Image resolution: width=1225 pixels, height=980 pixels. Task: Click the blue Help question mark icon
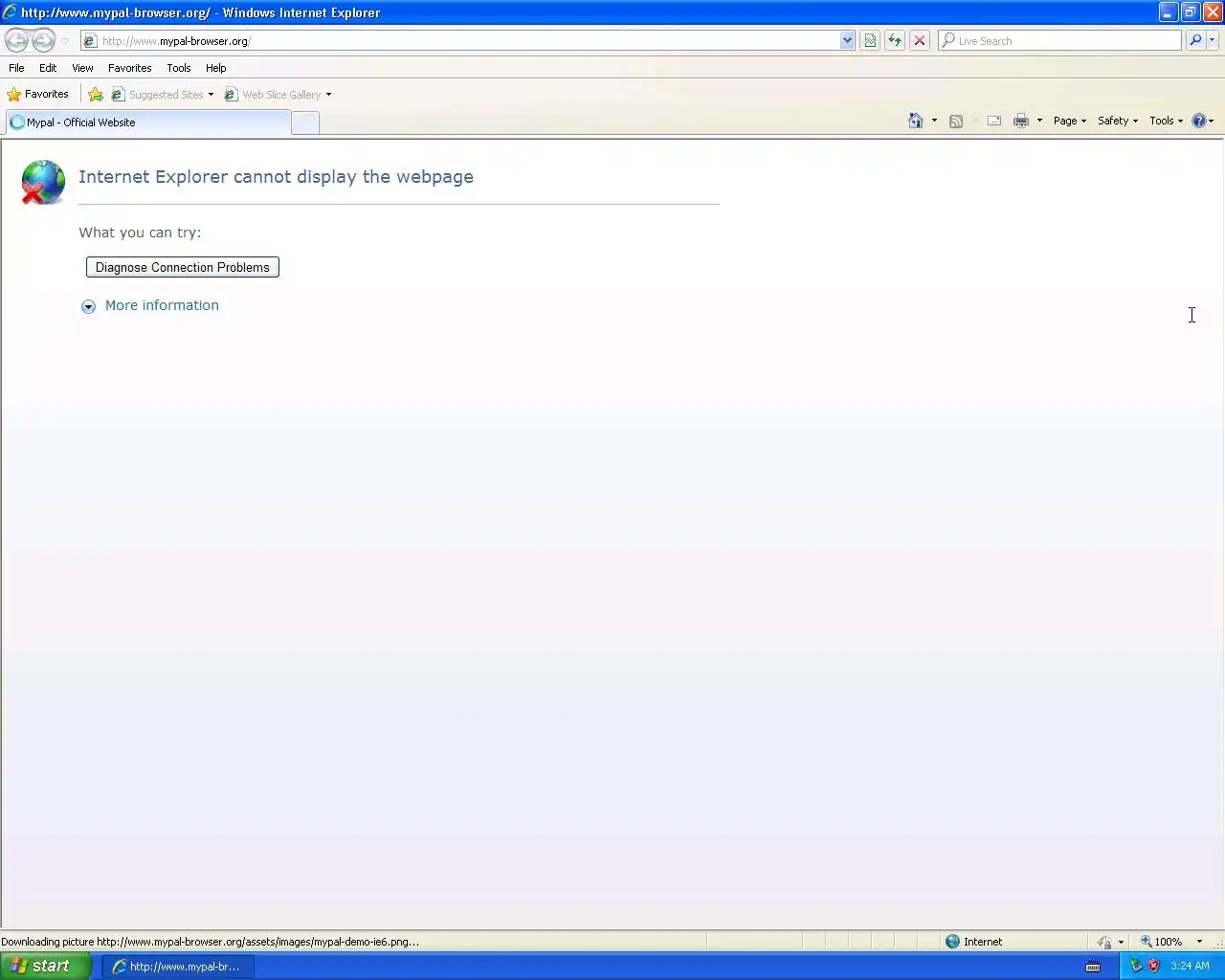(x=1199, y=121)
